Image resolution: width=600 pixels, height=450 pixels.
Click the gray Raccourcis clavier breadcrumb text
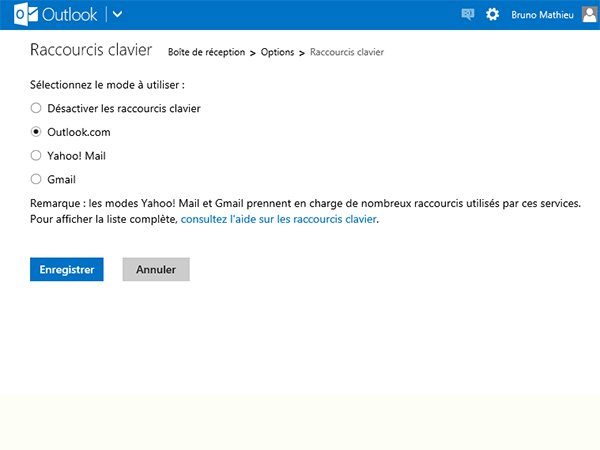347,52
